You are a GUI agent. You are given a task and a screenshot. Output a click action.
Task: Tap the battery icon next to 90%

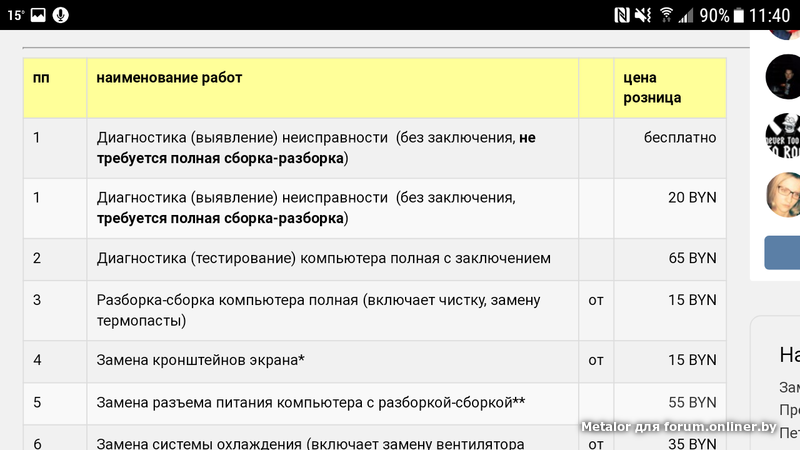pos(738,16)
